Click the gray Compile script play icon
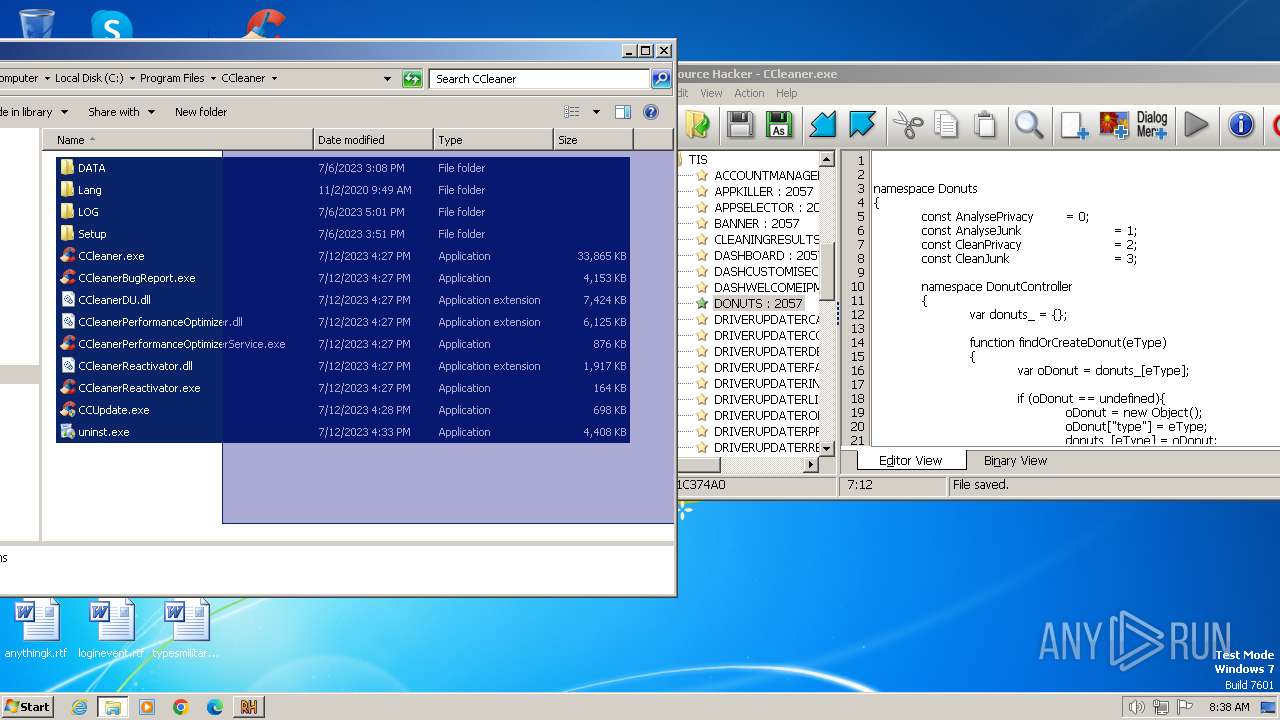The height and width of the screenshot is (720, 1280). 1196,124
